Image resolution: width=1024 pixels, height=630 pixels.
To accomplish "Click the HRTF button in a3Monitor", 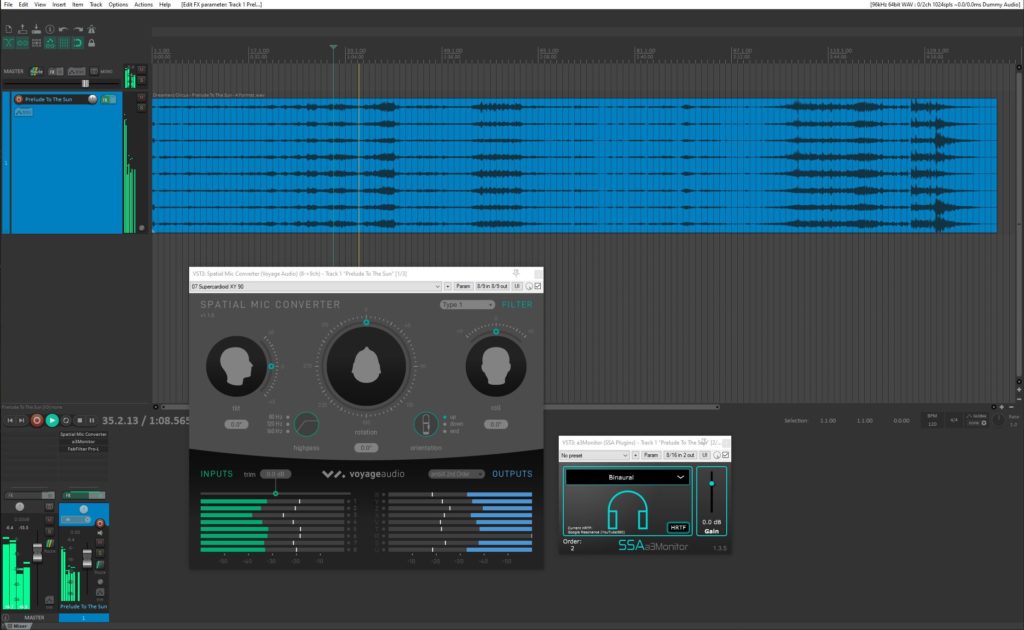I will [x=678, y=528].
